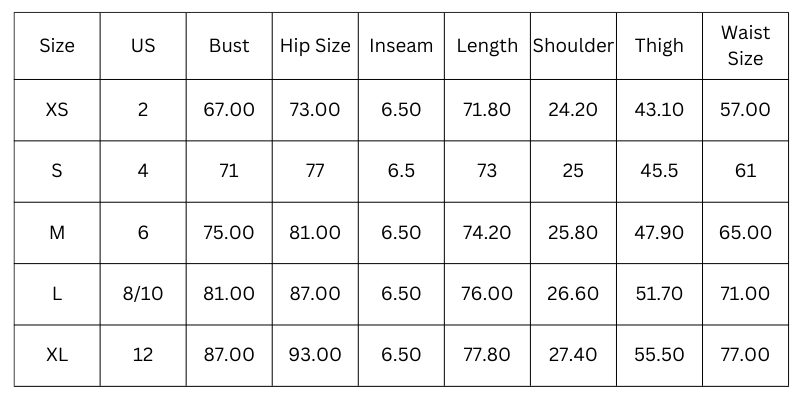Click the US size 12 cell

143,355
